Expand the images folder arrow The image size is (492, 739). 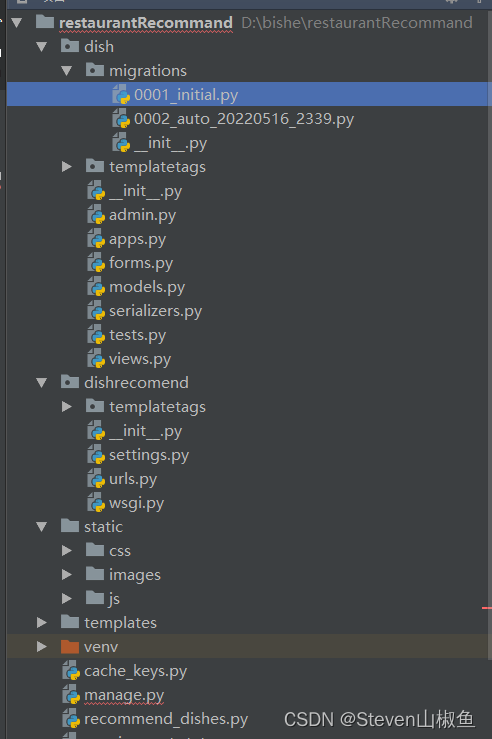67,575
